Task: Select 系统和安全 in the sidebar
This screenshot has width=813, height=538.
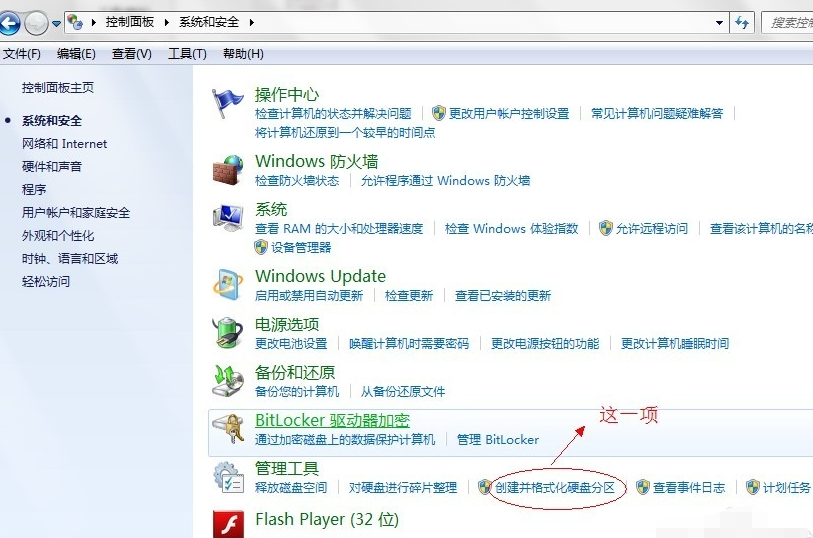Action: pos(52,121)
